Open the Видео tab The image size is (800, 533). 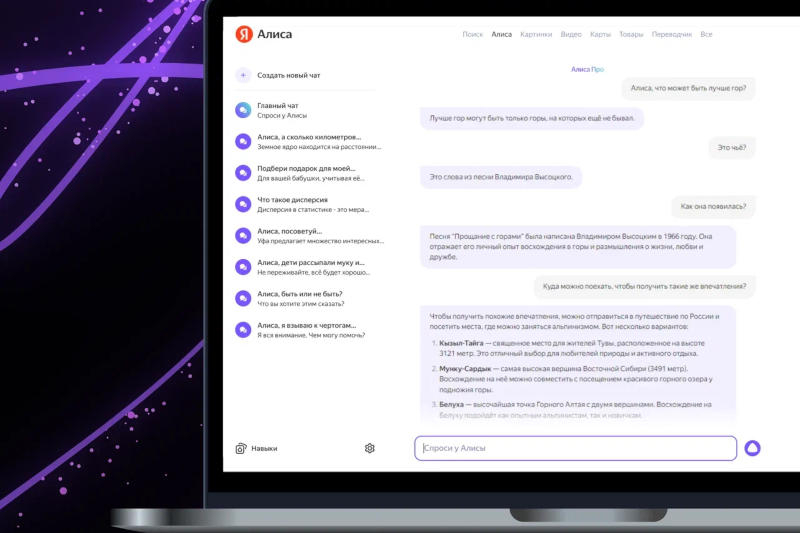571,34
